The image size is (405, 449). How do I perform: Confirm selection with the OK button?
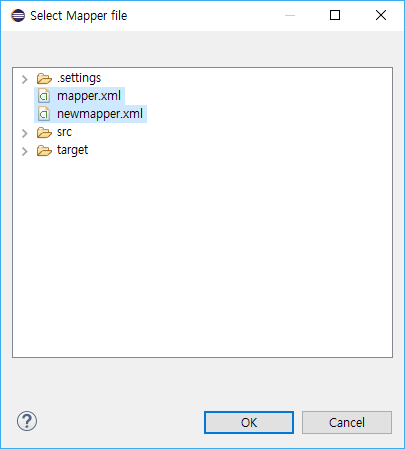[x=249, y=423]
